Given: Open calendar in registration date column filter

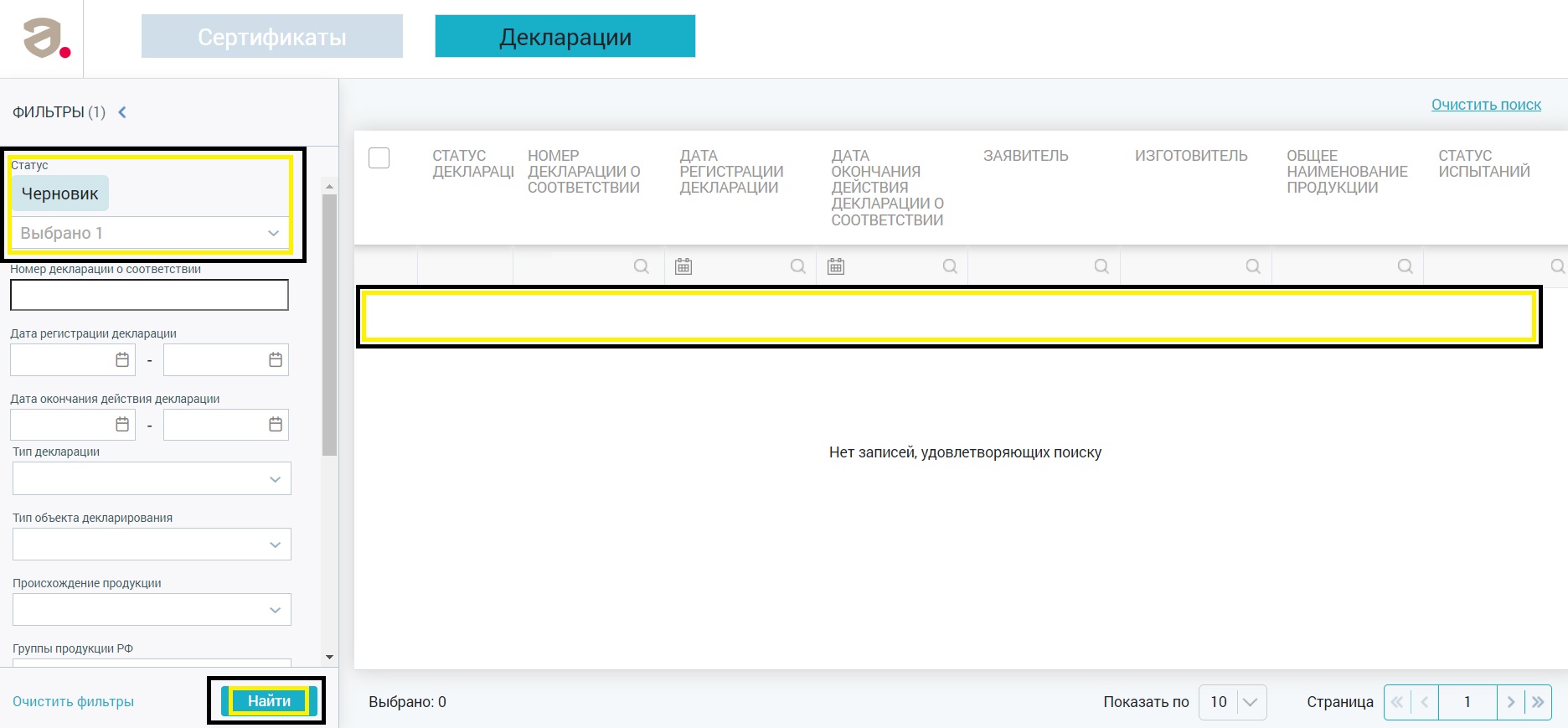Looking at the screenshot, I should point(683,266).
